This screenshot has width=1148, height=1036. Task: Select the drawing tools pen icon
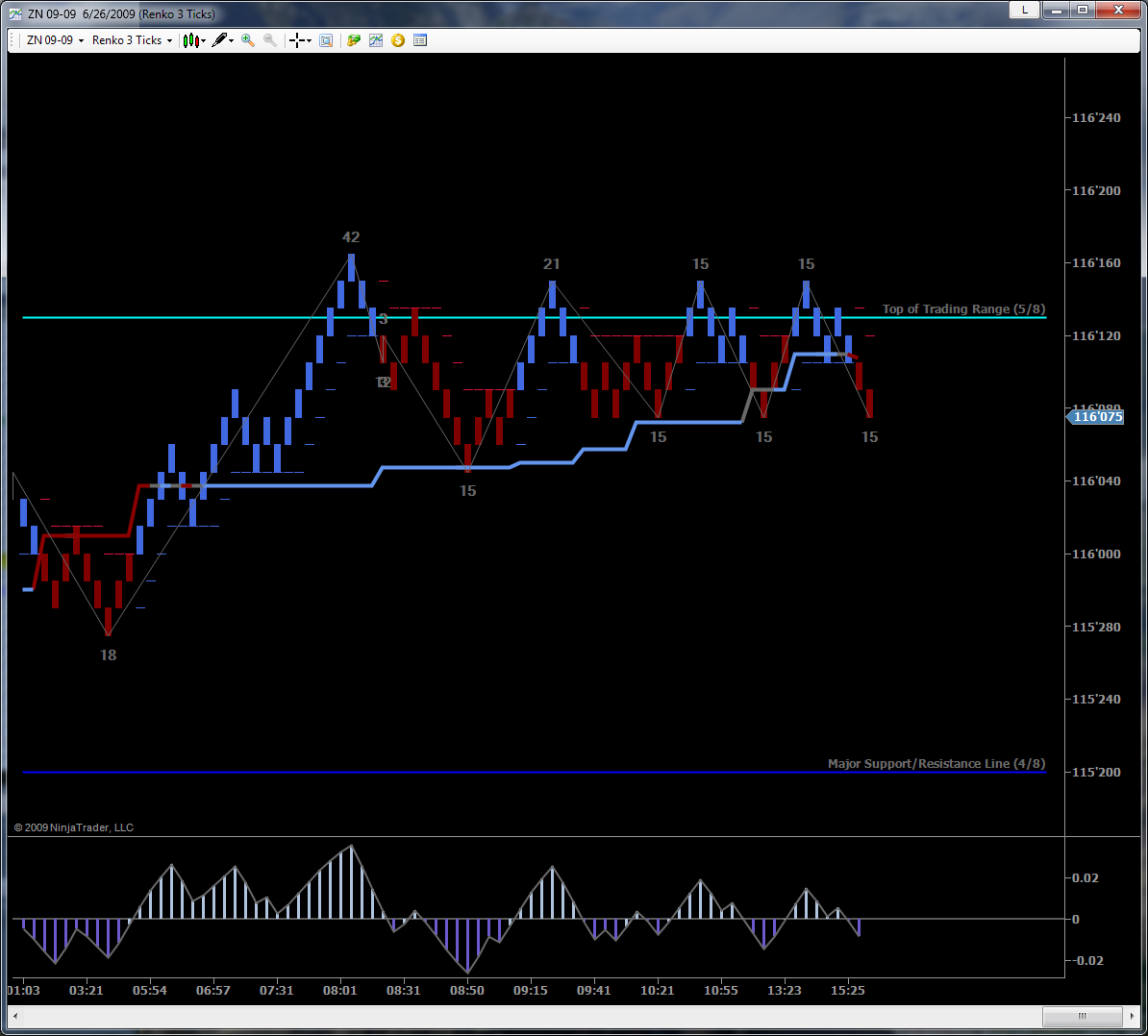pyautogui.click(x=219, y=40)
